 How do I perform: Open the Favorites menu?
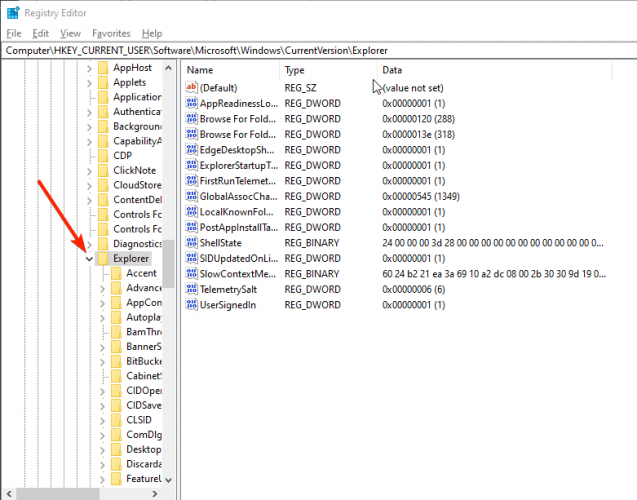coord(111,34)
